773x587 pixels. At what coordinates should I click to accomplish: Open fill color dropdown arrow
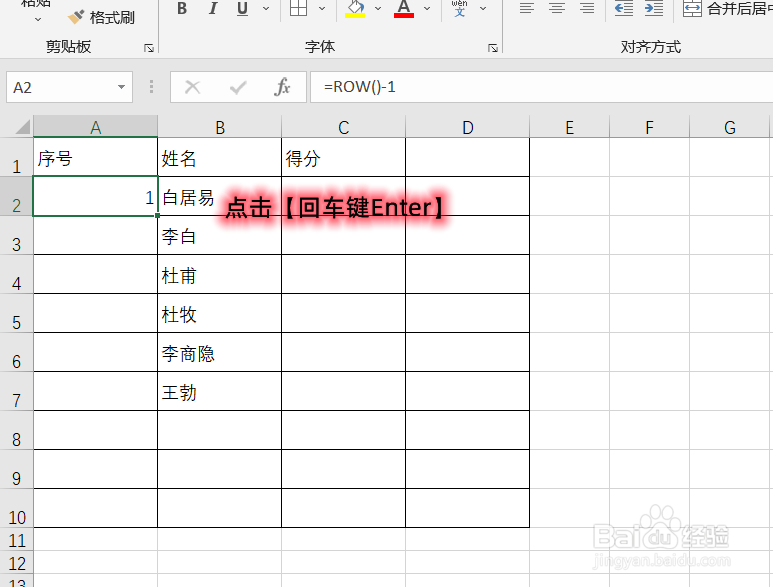pyautogui.click(x=378, y=8)
